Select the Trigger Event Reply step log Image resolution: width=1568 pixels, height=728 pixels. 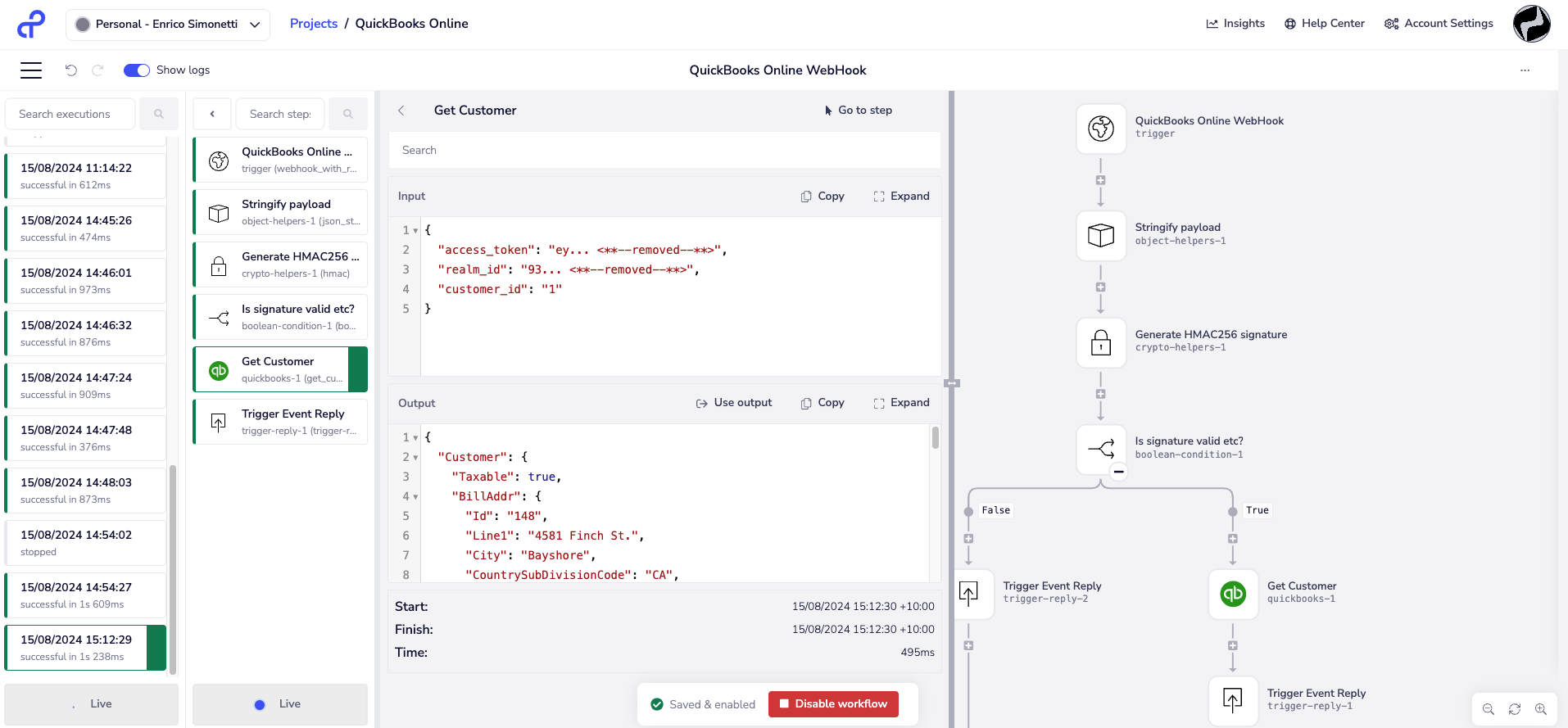(x=280, y=422)
